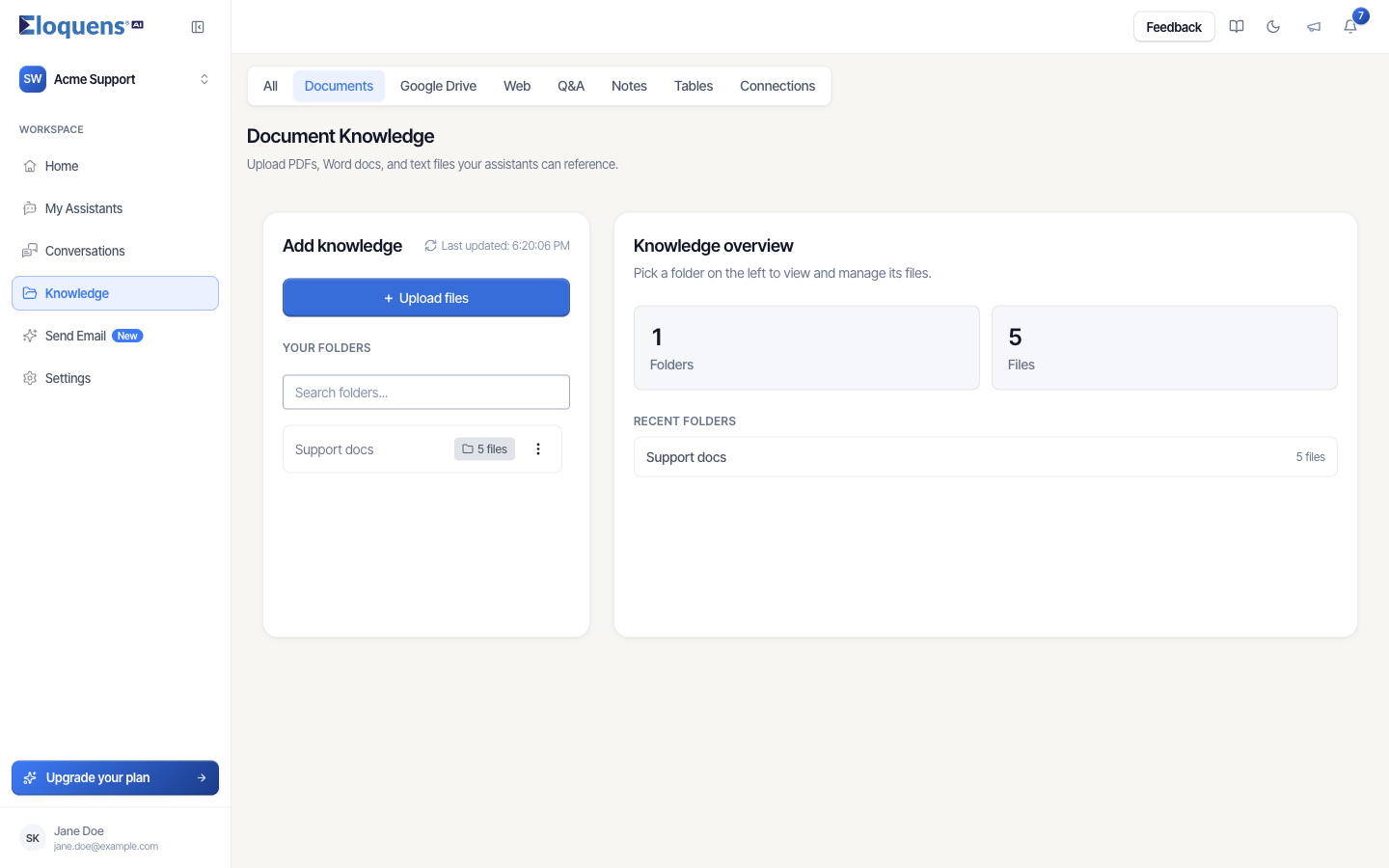Go to Home in the sidebar
The width and height of the screenshot is (1389, 868).
[x=115, y=166]
